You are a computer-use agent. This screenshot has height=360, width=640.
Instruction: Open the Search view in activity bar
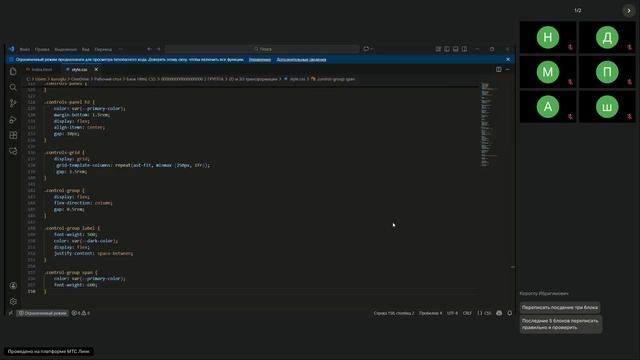click(x=13, y=87)
